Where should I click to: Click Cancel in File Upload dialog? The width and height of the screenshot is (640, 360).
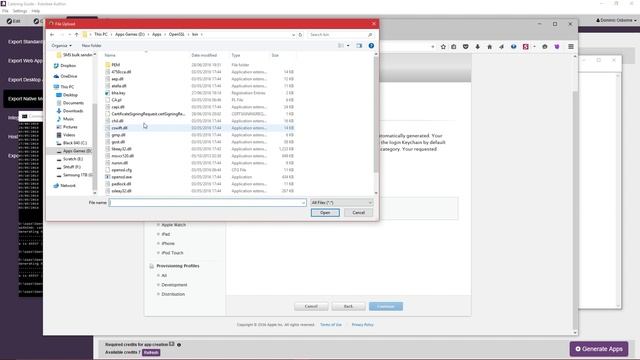point(358,213)
